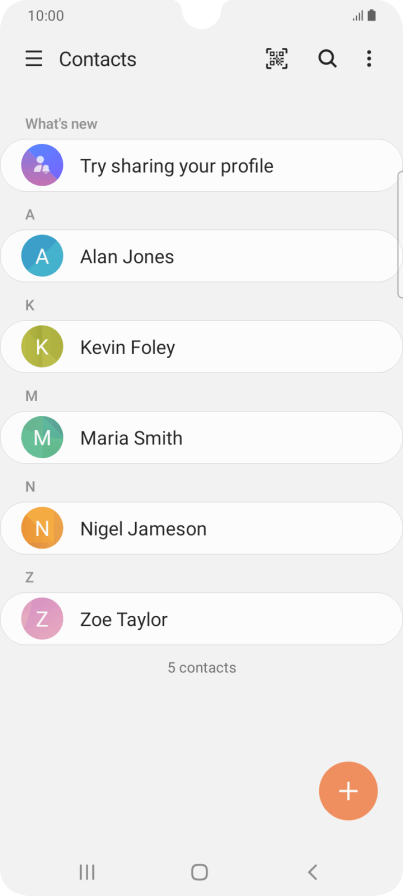Tap the profile sharing avatar icon
Image resolution: width=403 pixels, height=896 pixels.
tap(42, 165)
